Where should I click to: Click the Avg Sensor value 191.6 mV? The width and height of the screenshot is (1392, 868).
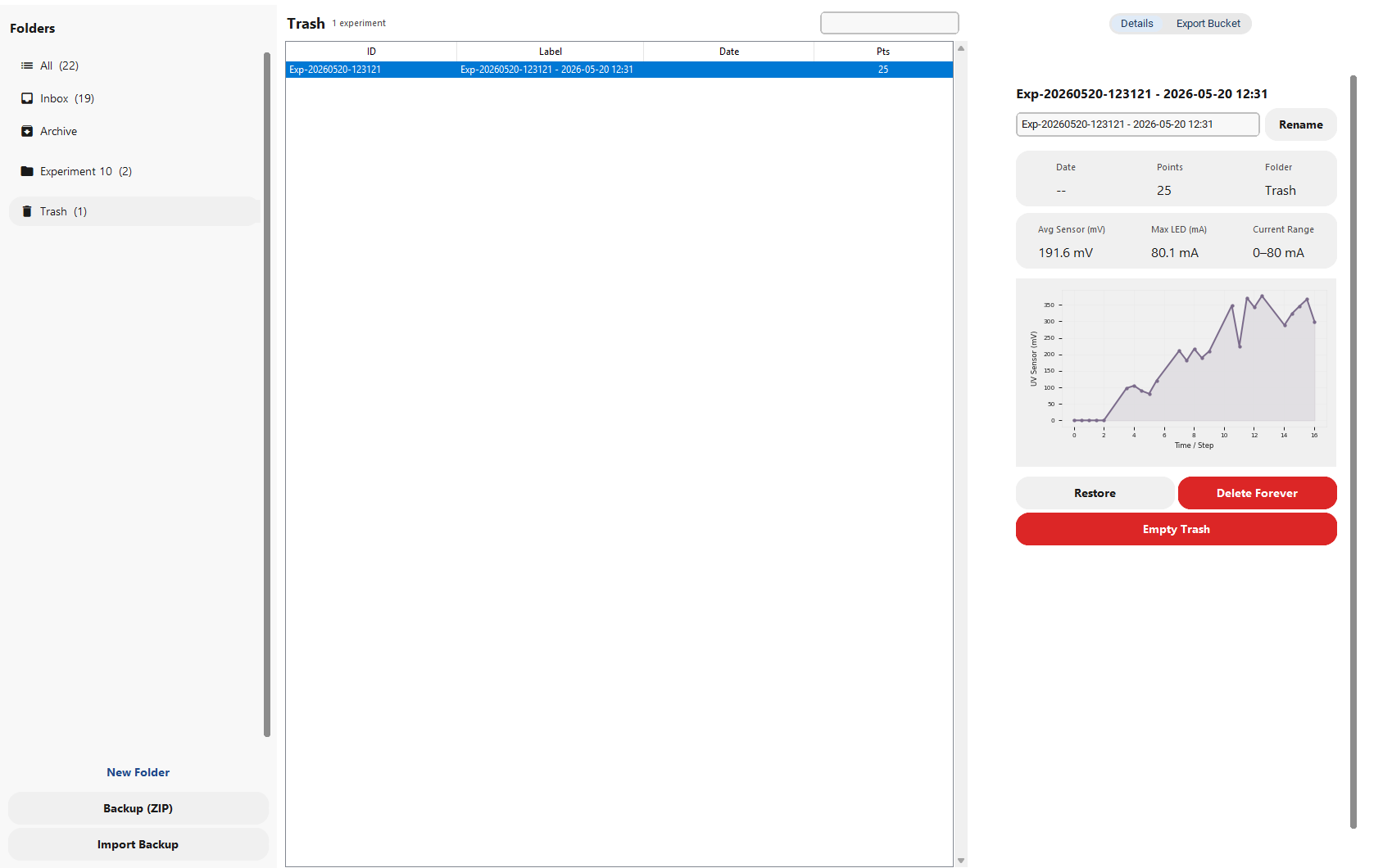click(x=1065, y=253)
